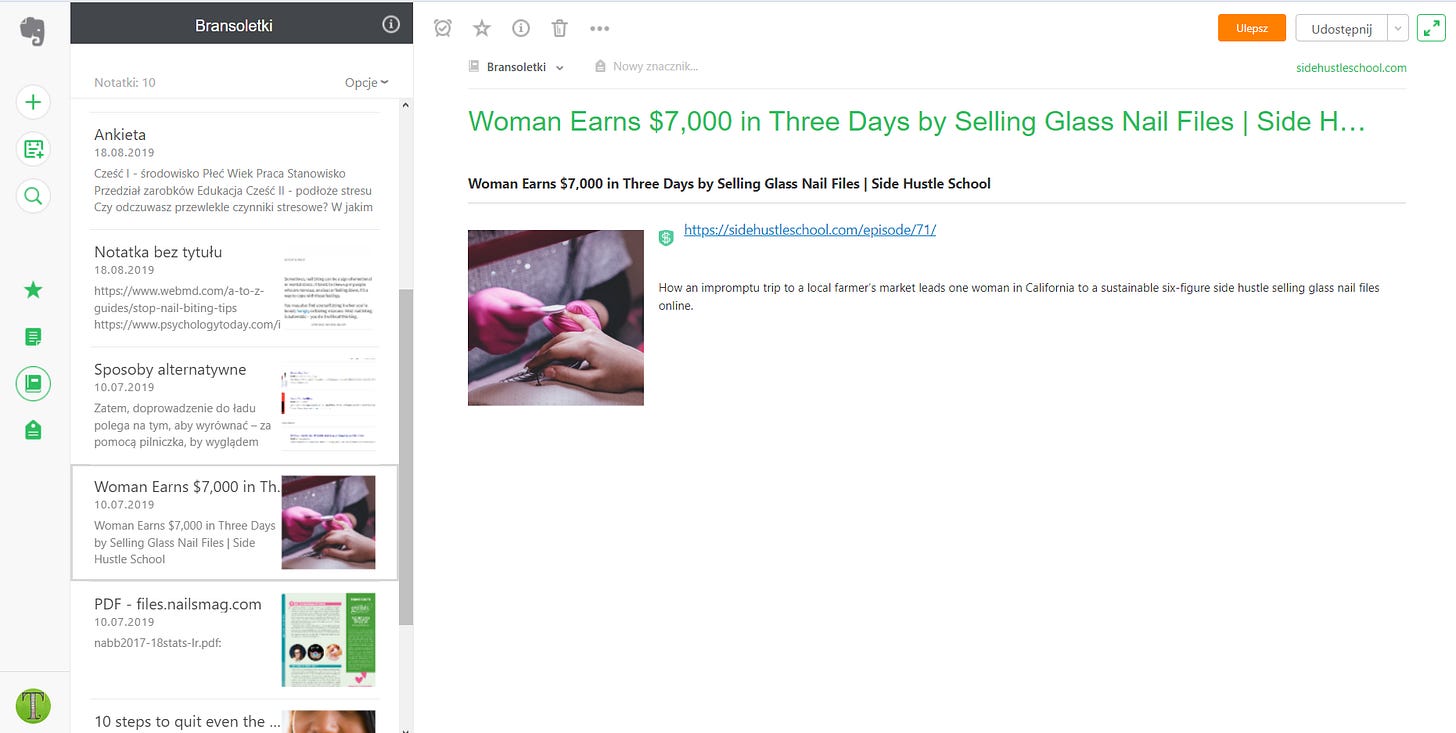Open Shortcuts star in sidebar
Viewport: 1456px width, 733px height.
click(x=33, y=290)
